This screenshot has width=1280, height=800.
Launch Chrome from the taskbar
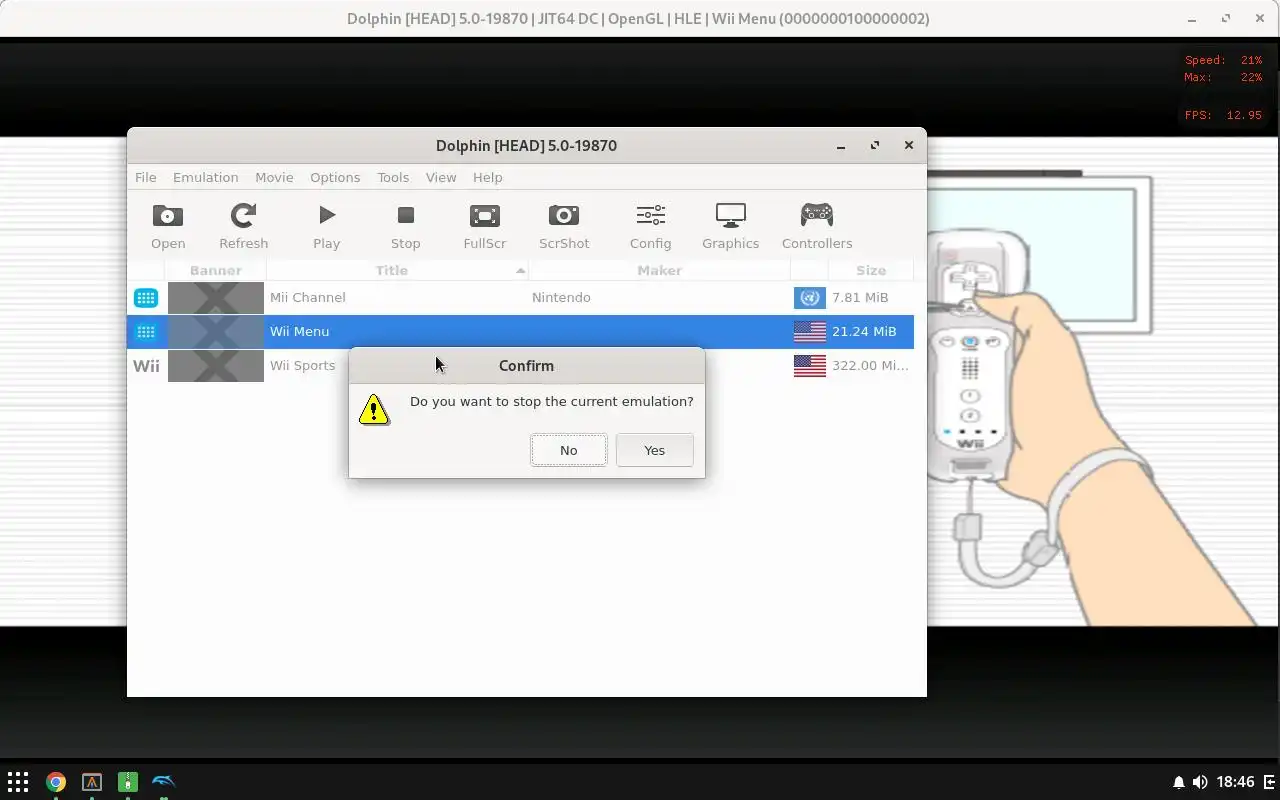click(x=55, y=782)
